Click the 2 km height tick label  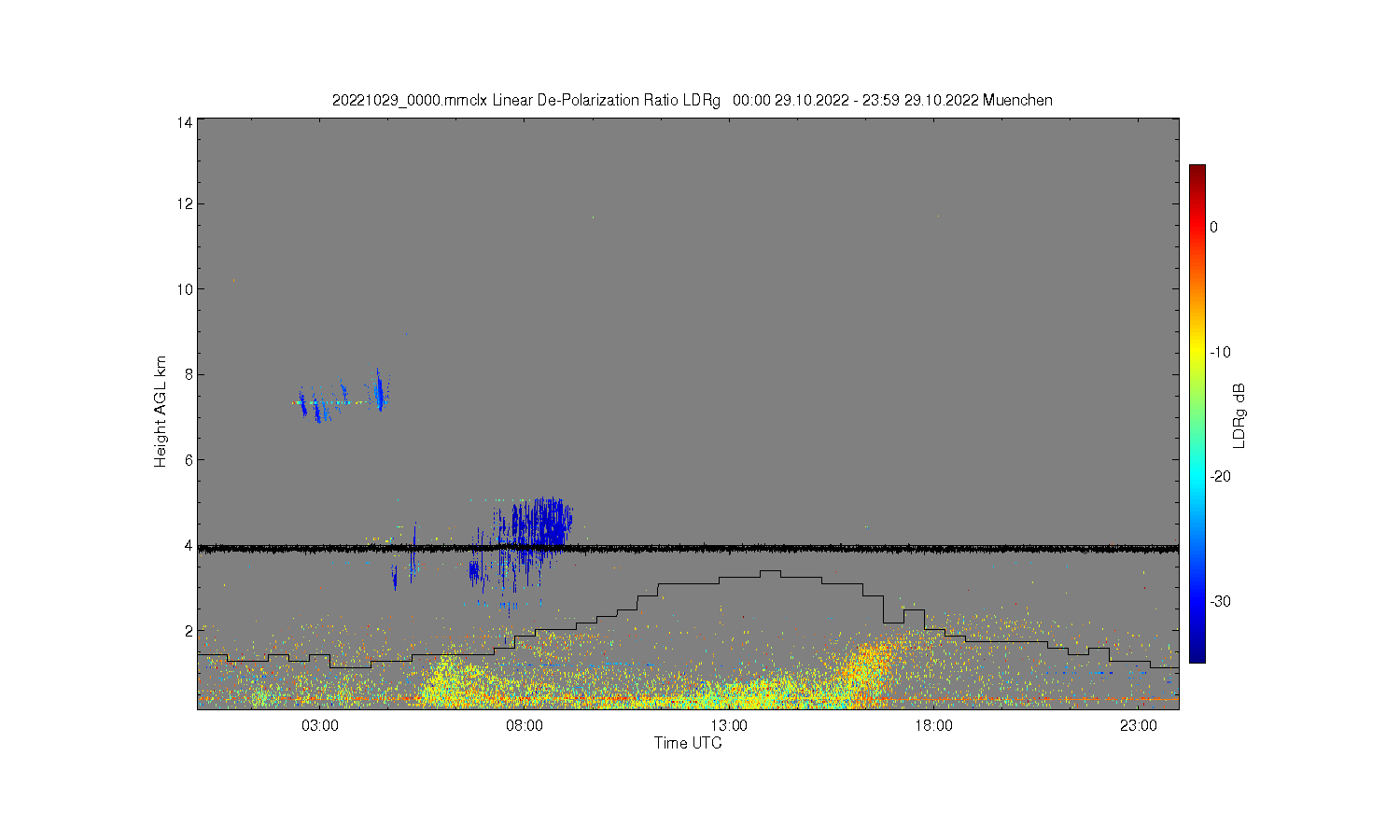click(x=189, y=631)
